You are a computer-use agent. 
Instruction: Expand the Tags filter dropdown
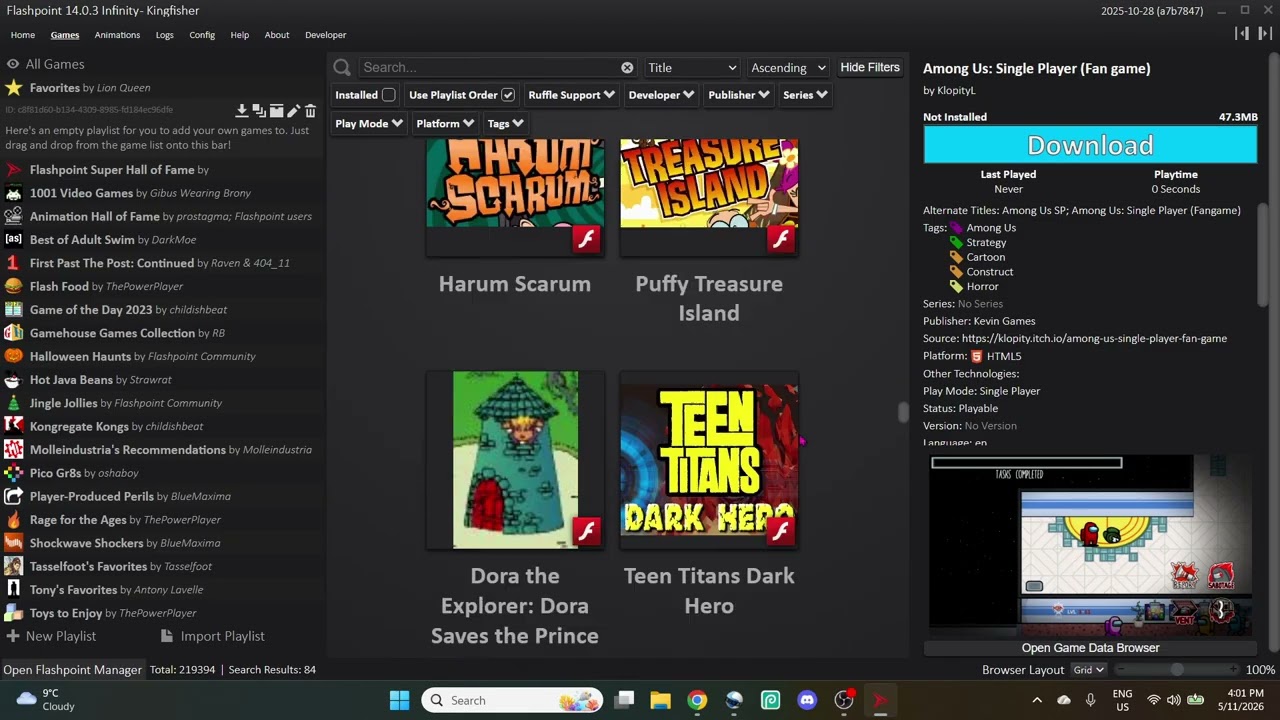coord(505,123)
